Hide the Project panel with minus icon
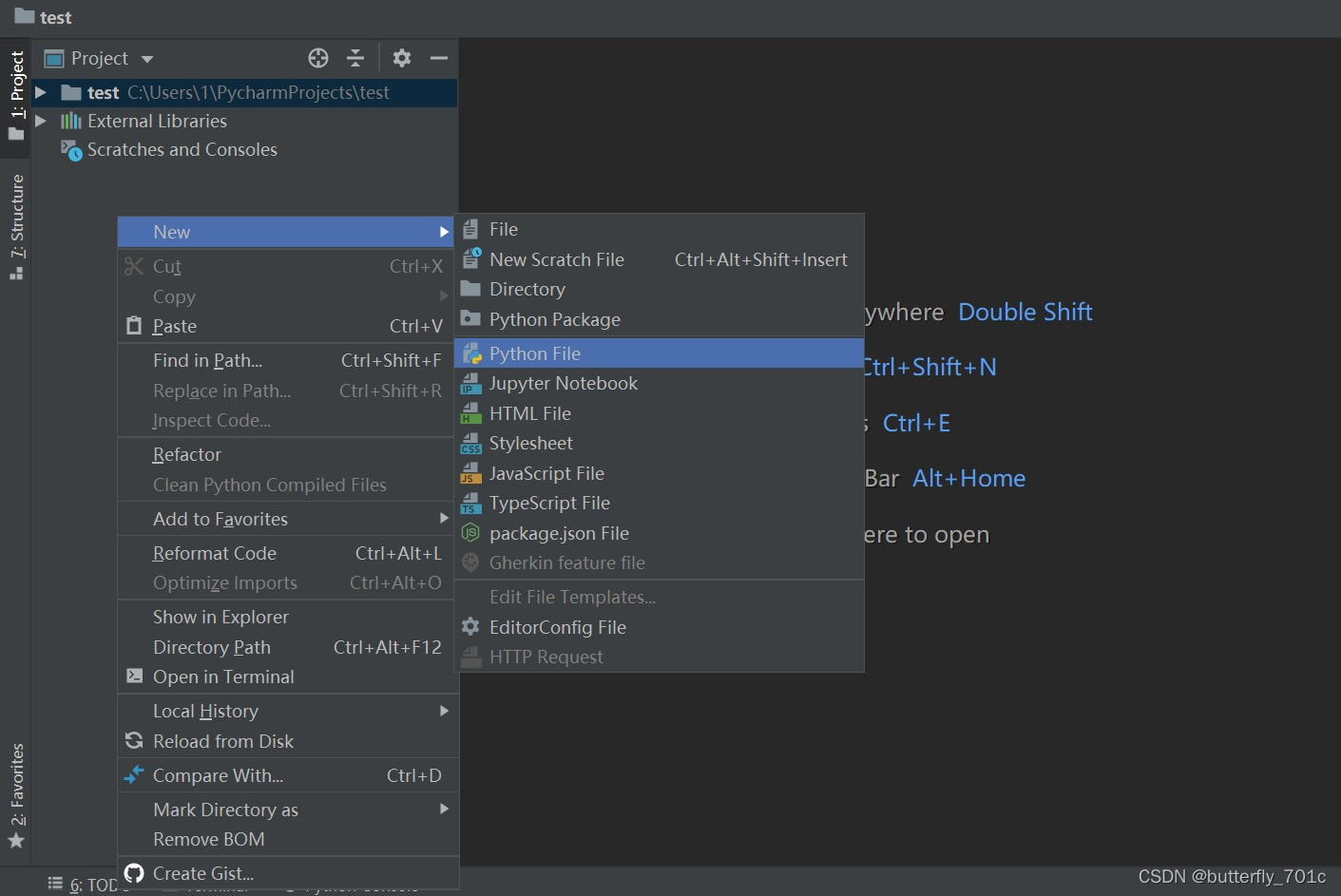1341x896 pixels. tap(438, 58)
